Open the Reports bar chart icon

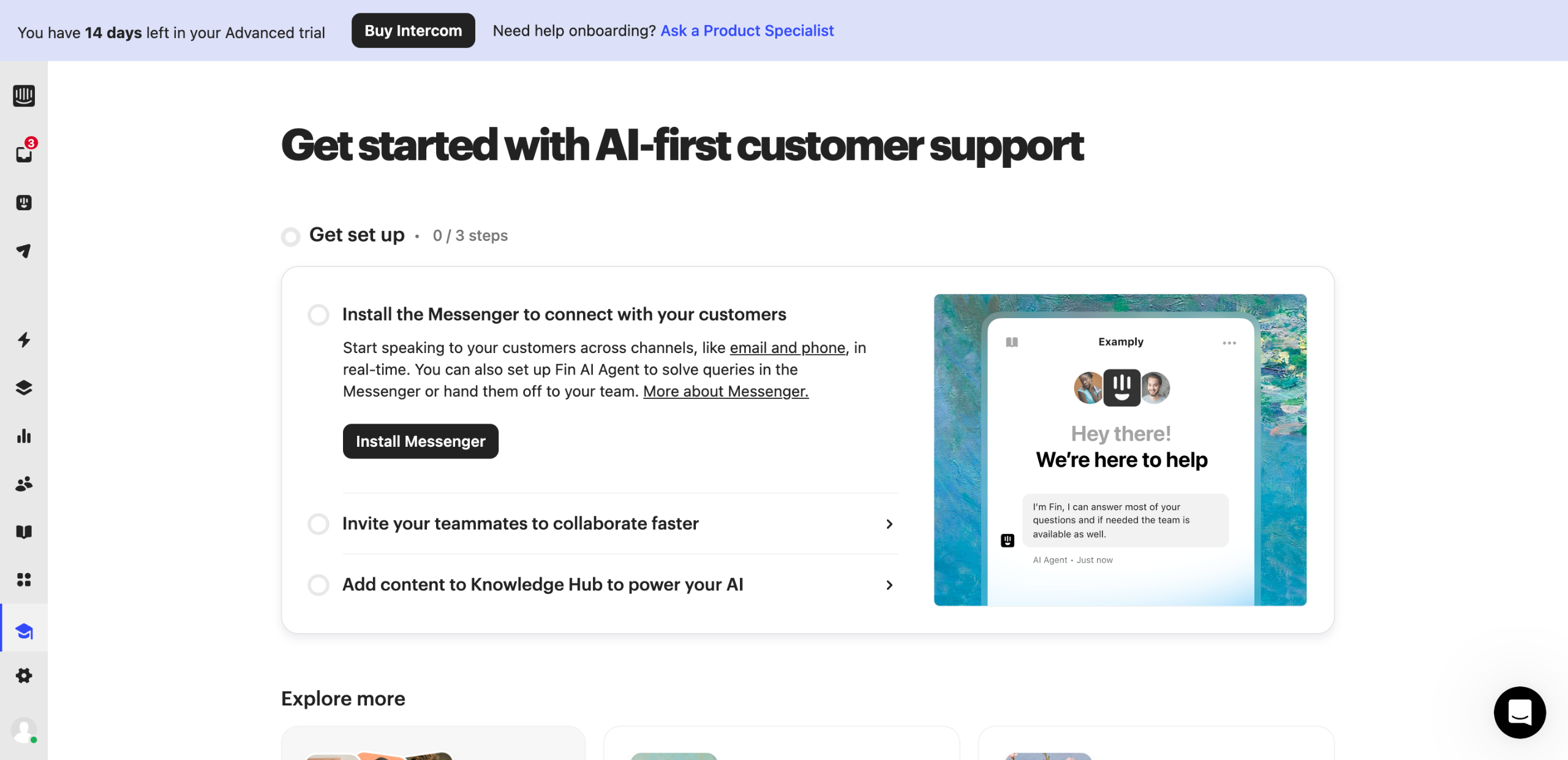[x=24, y=436]
